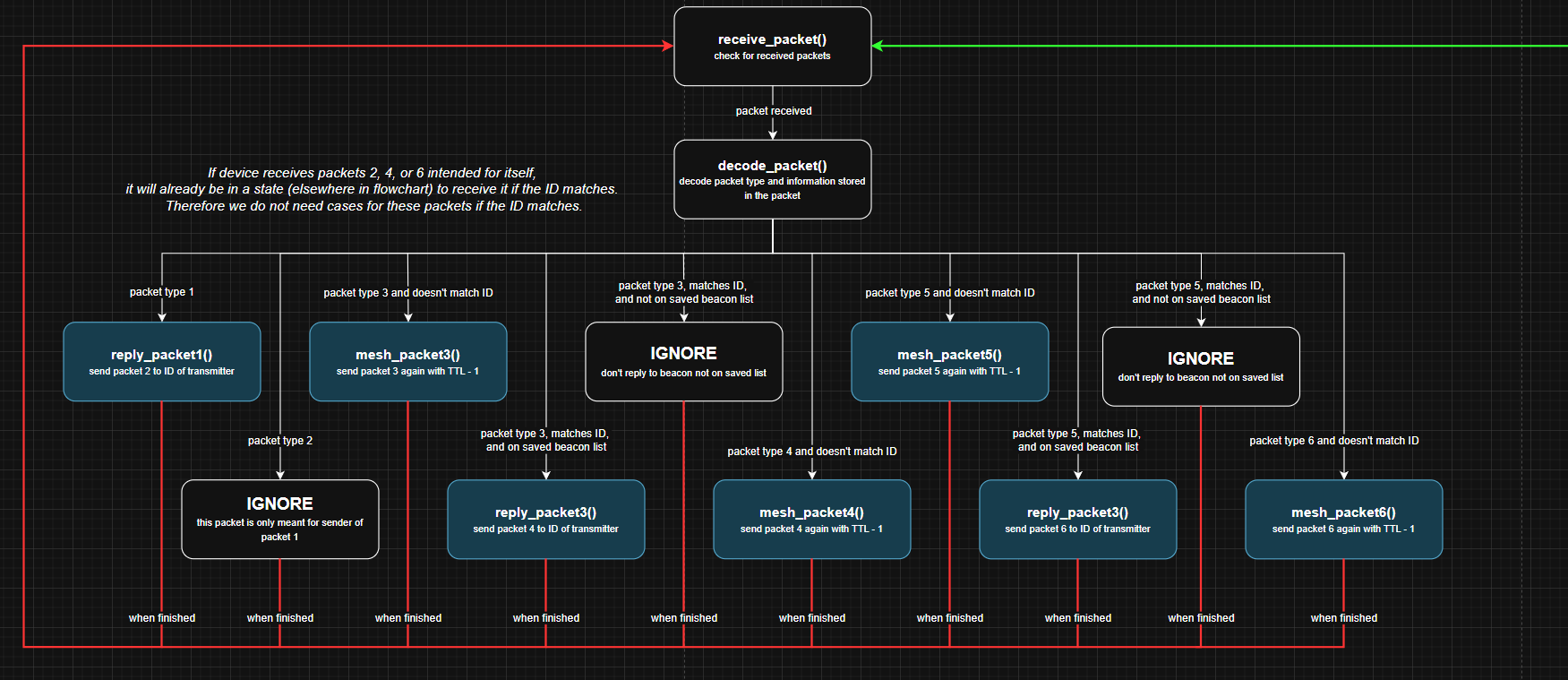Screen dimensions: 1568x680
Task: Click 'packet type 2' edge label
Action: click(280, 441)
